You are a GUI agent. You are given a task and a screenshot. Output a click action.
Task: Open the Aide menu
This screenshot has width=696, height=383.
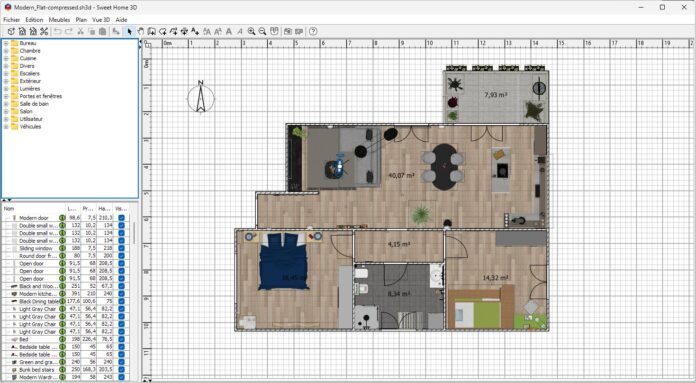pyautogui.click(x=121, y=20)
